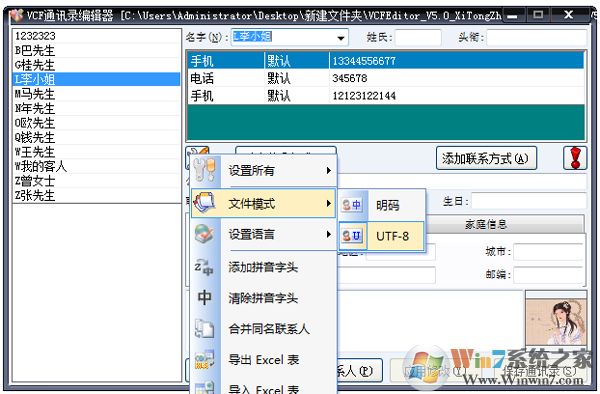
Task: Select contact M马先生 in the list
Action: pyautogui.click(x=96, y=94)
